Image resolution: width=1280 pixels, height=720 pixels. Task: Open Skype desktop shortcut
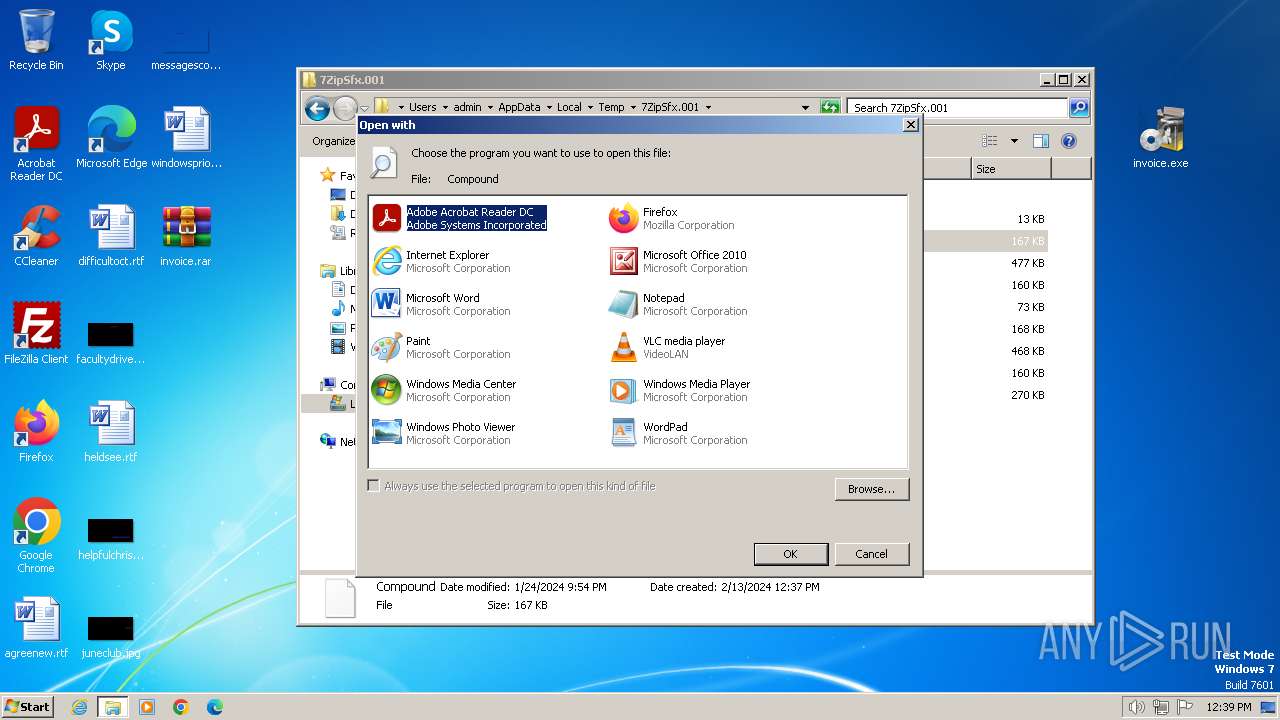pos(110,41)
